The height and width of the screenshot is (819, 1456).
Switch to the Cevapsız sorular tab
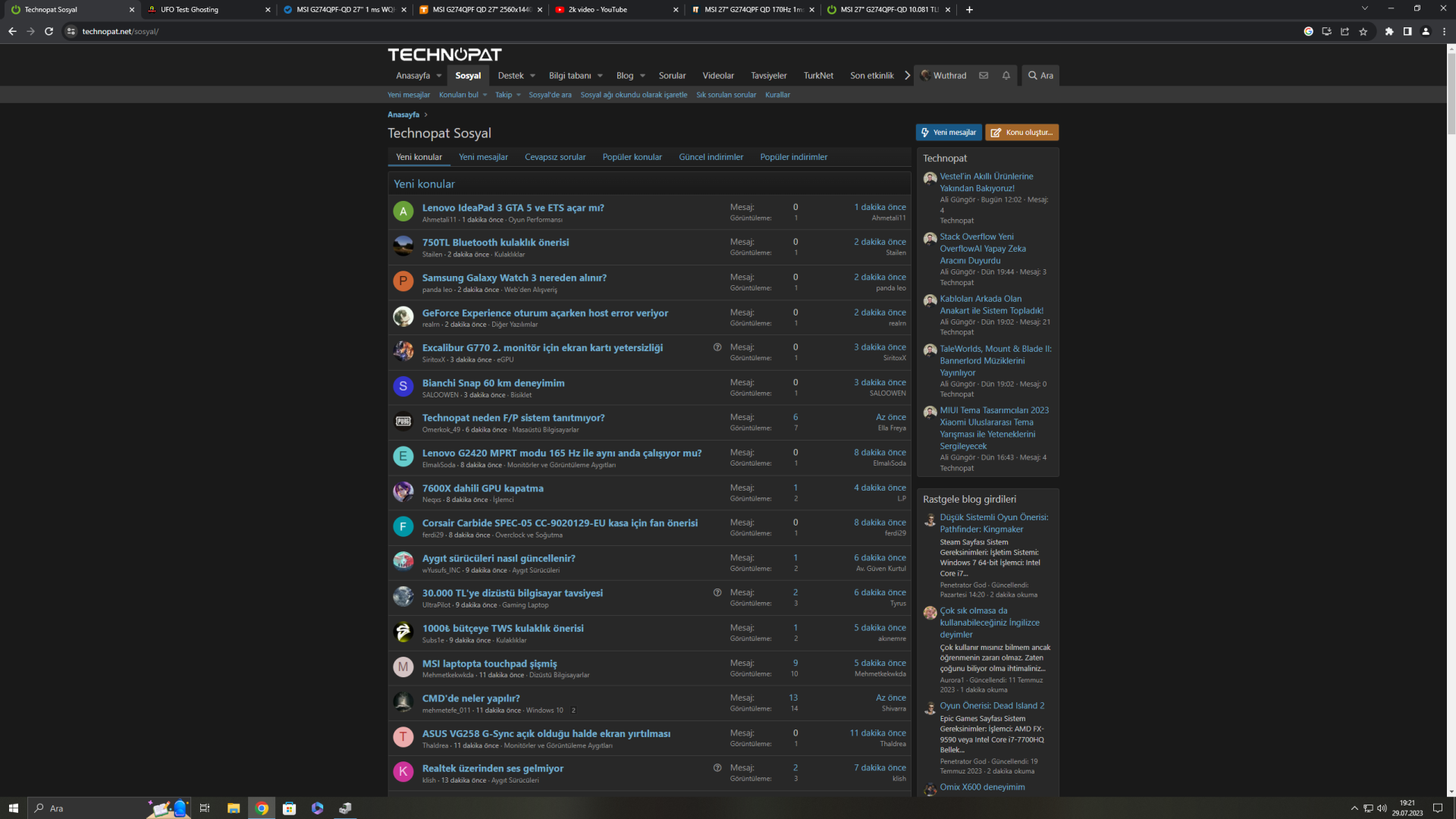(555, 157)
